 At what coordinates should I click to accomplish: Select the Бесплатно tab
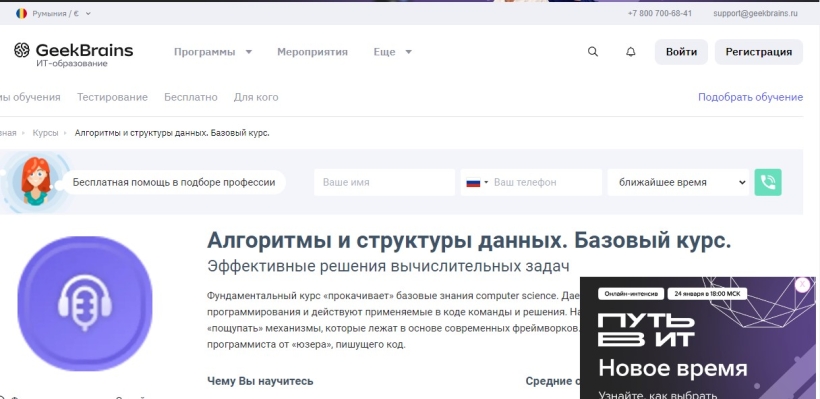[x=191, y=97]
